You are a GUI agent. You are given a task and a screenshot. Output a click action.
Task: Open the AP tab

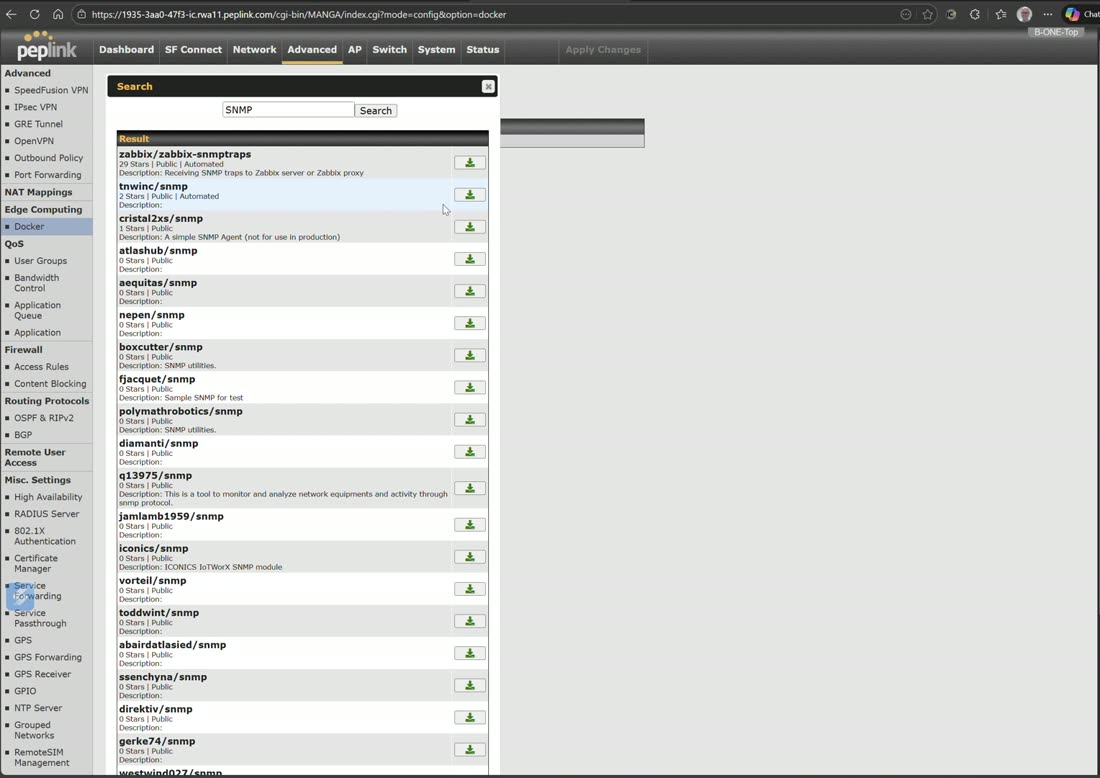pyautogui.click(x=355, y=50)
